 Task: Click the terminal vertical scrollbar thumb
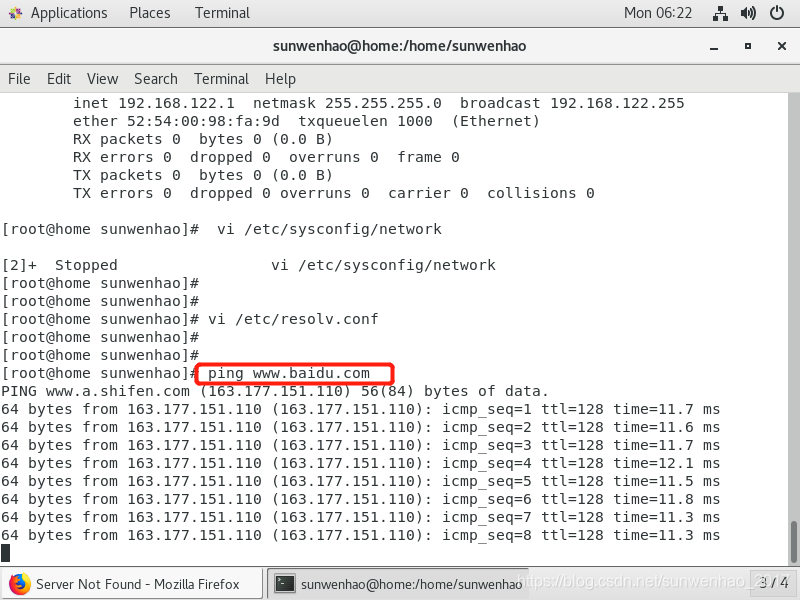click(793, 541)
